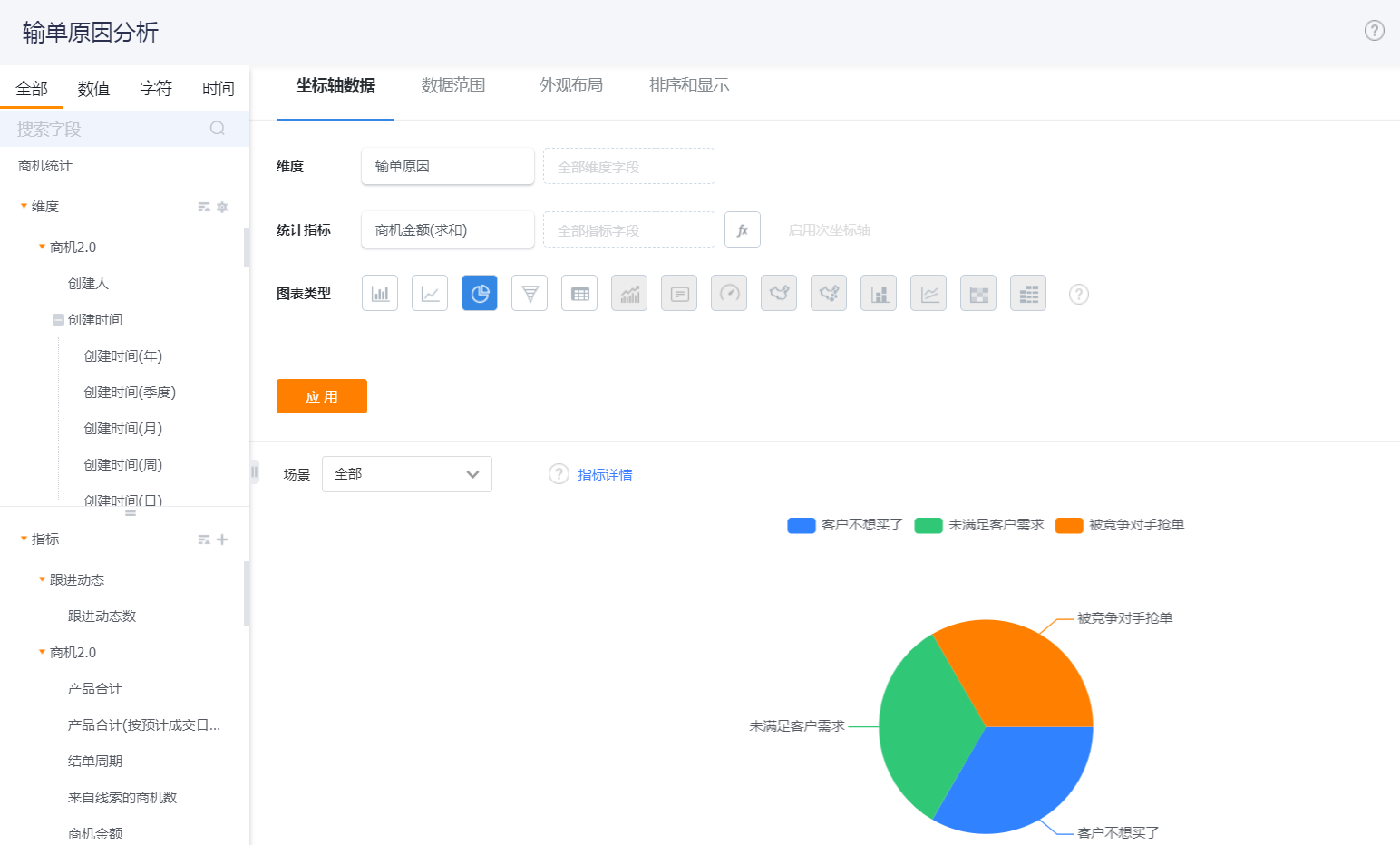Click the 全部指标字段 drop area
Screen dimensions: 1400x845
click(629, 229)
